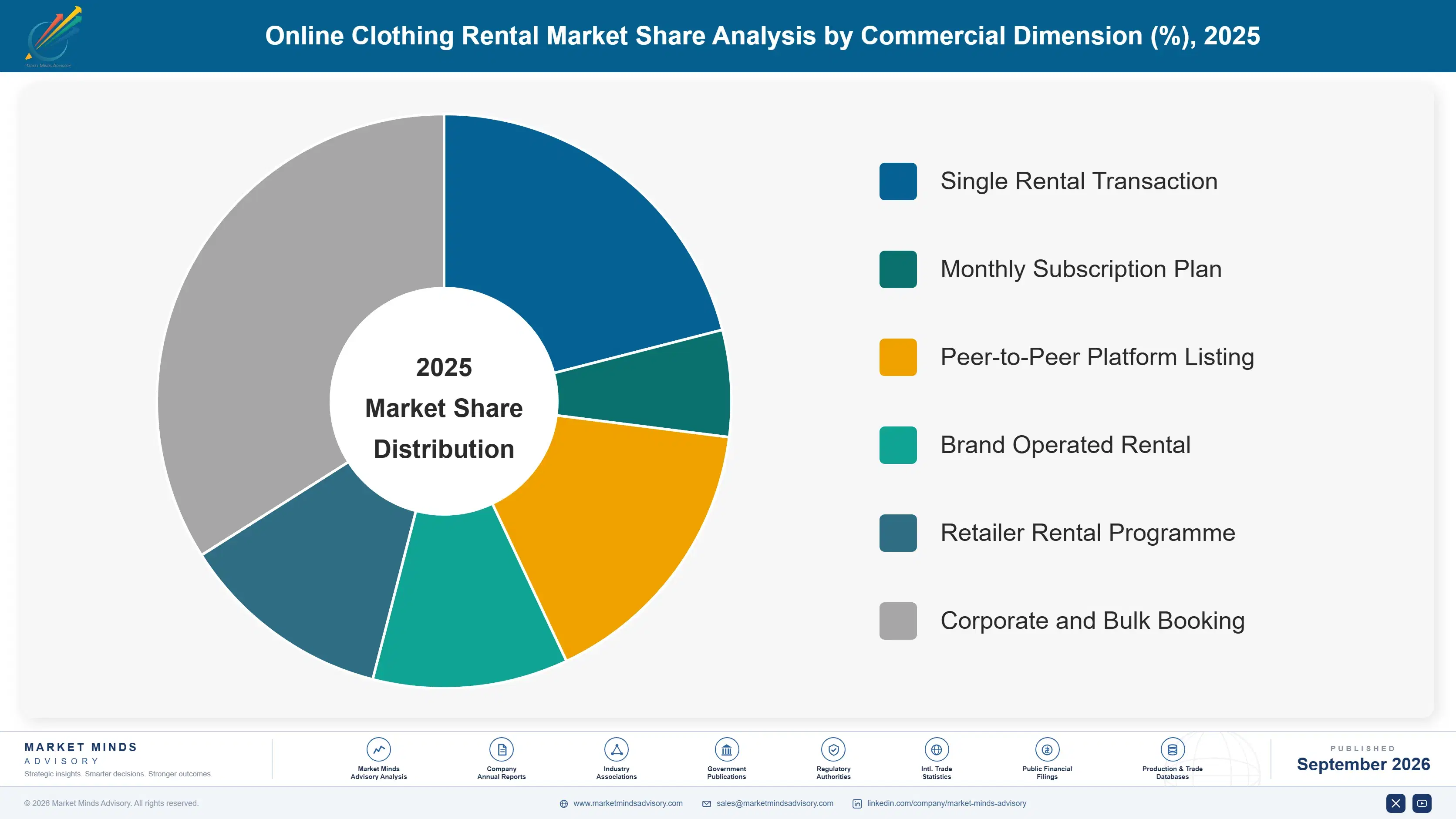Click the Monthly Subscription Plan legend swatch
1456x819 pixels.
pos(897,269)
